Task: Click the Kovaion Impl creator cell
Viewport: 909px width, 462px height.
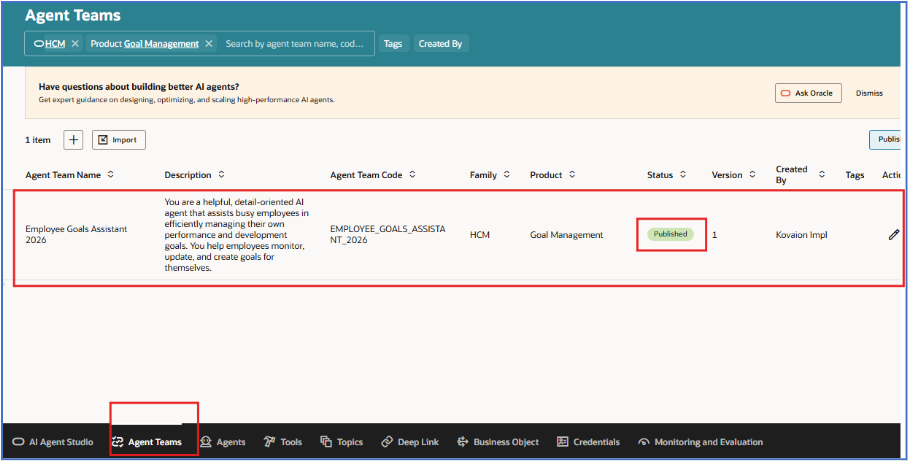Action: tap(801, 235)
